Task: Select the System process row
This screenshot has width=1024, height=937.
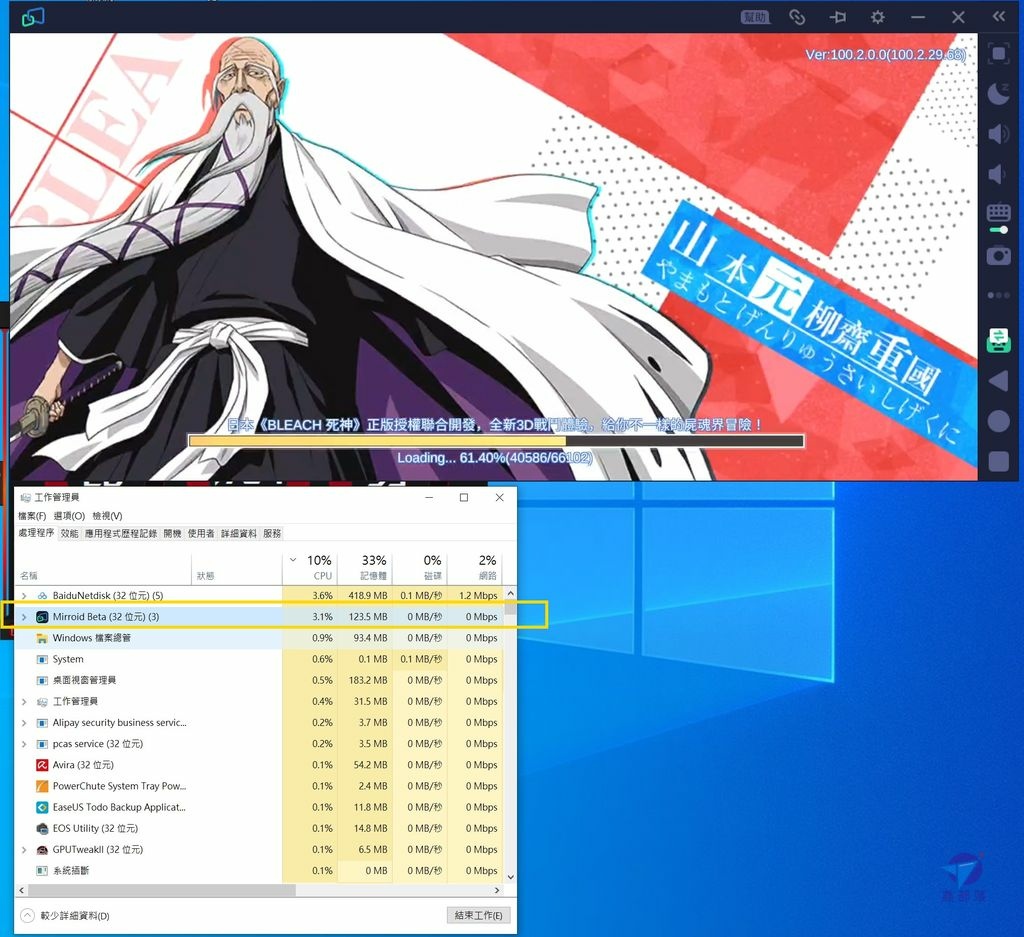Action: 259,659
